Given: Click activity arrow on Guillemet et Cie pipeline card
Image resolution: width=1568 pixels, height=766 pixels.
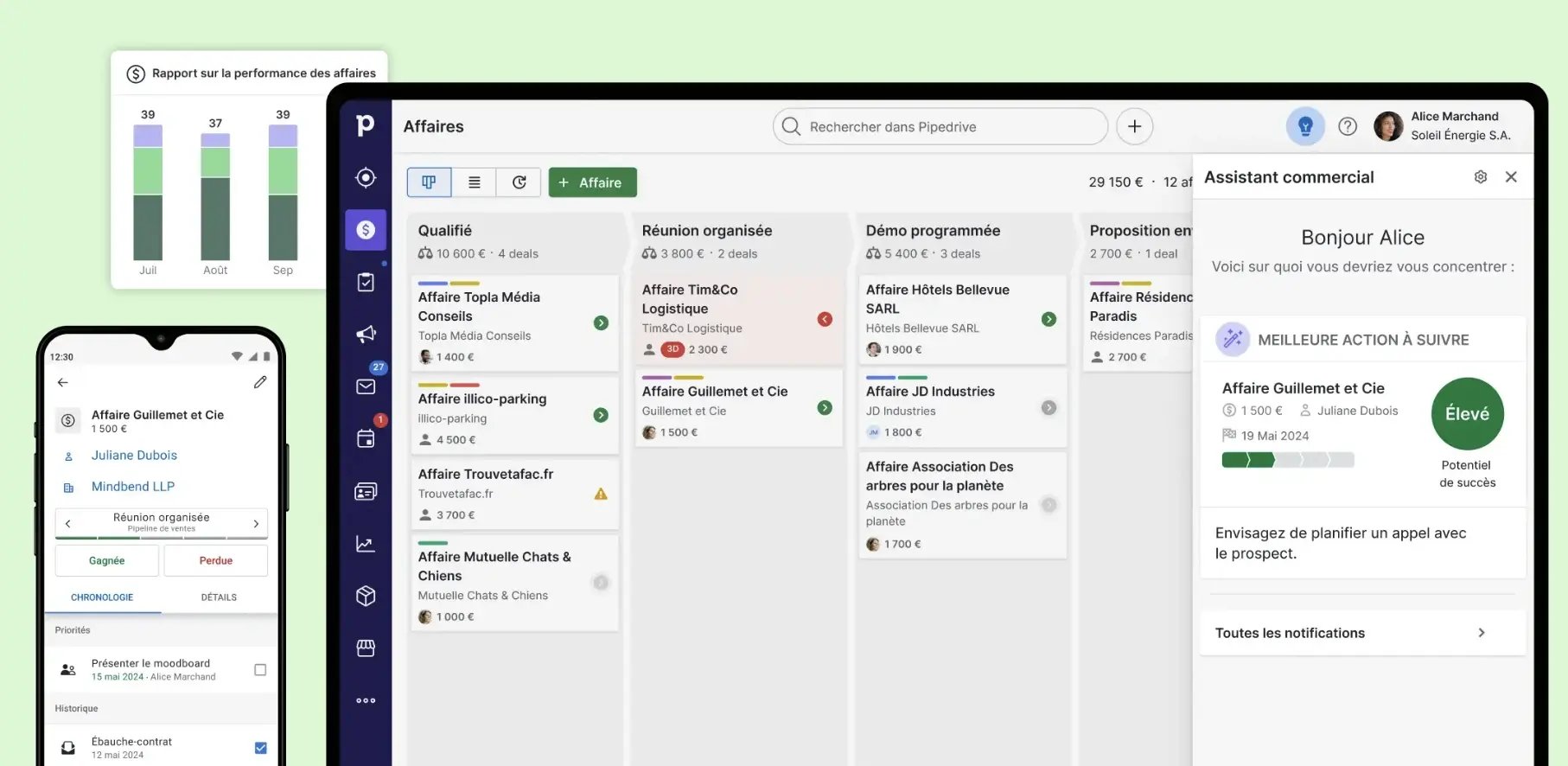Looking at the screenshot, I should [x=825, y=407].
